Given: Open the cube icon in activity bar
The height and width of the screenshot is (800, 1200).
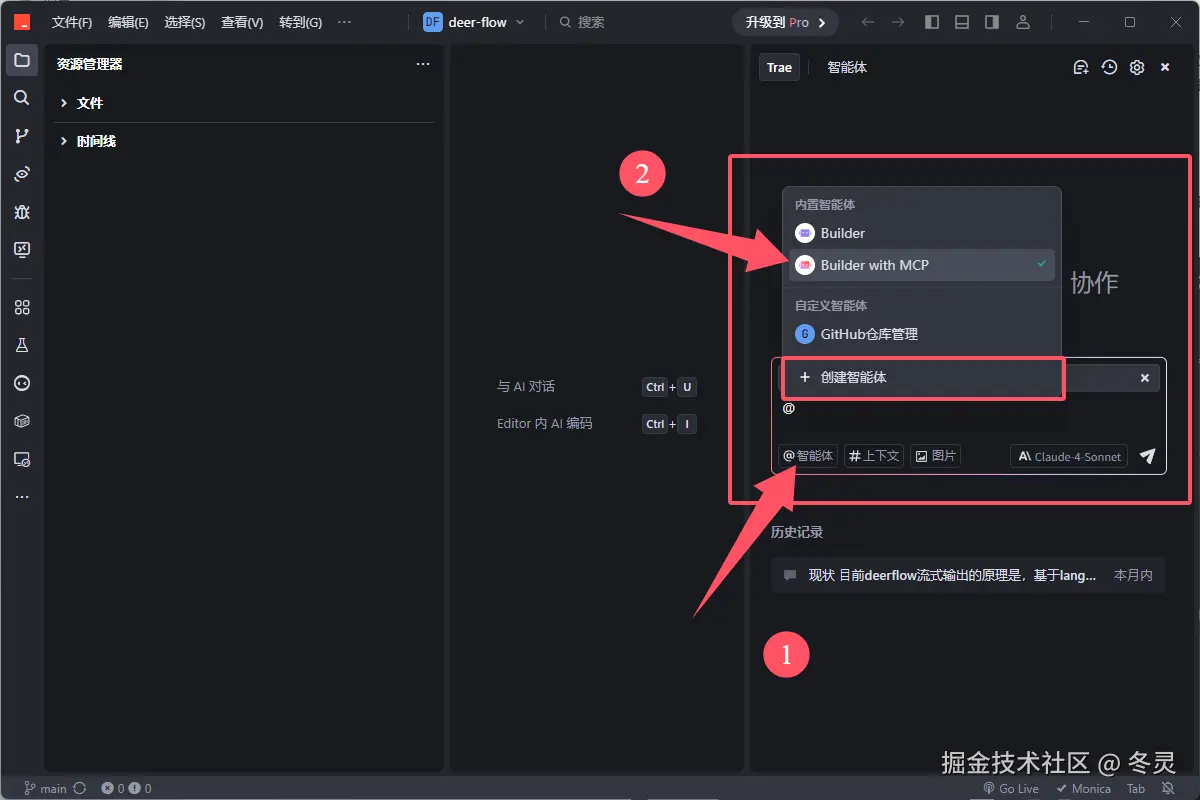Looking at the screenshot, I should 22,422.
